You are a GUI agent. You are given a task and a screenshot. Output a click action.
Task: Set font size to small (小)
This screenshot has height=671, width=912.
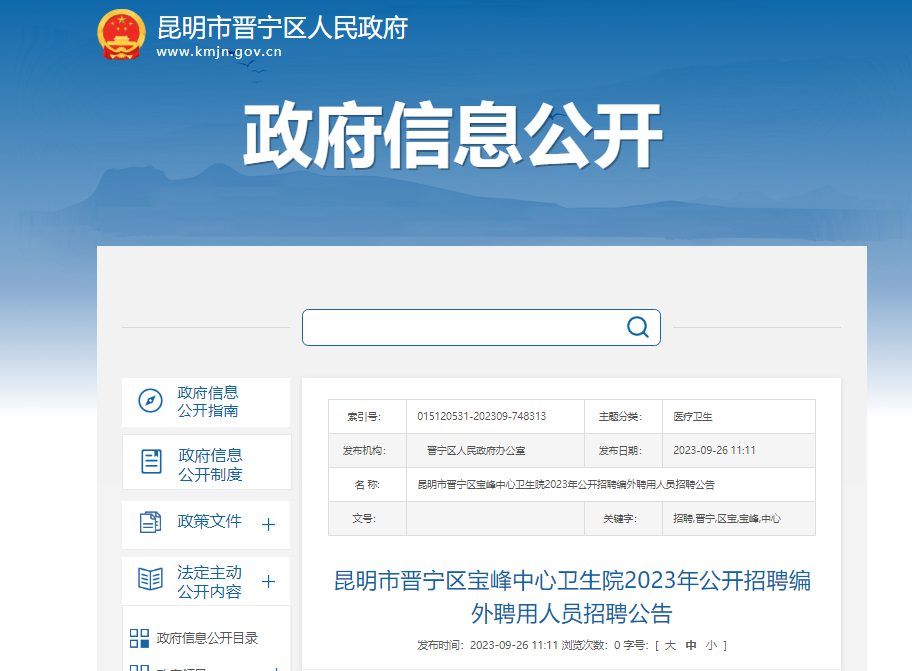[711, 645]
